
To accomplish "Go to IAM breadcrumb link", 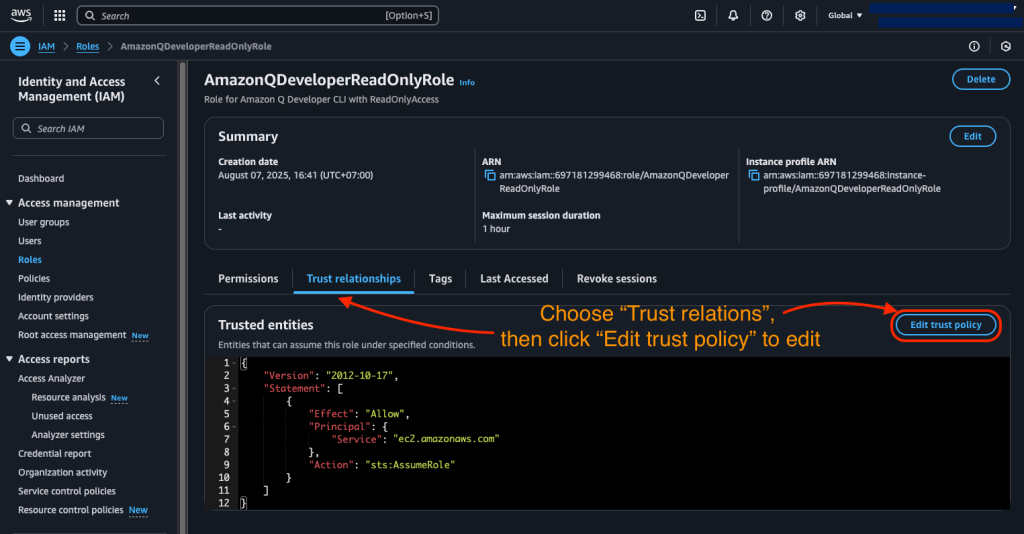I will [46, 46].
